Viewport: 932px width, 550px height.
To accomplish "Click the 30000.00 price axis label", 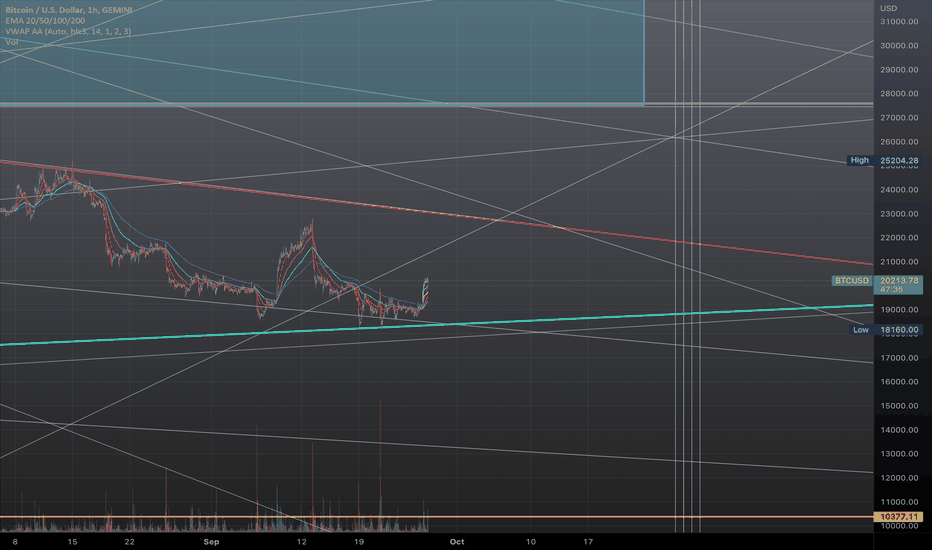I will pyautogui.click(x=899, y=45).
